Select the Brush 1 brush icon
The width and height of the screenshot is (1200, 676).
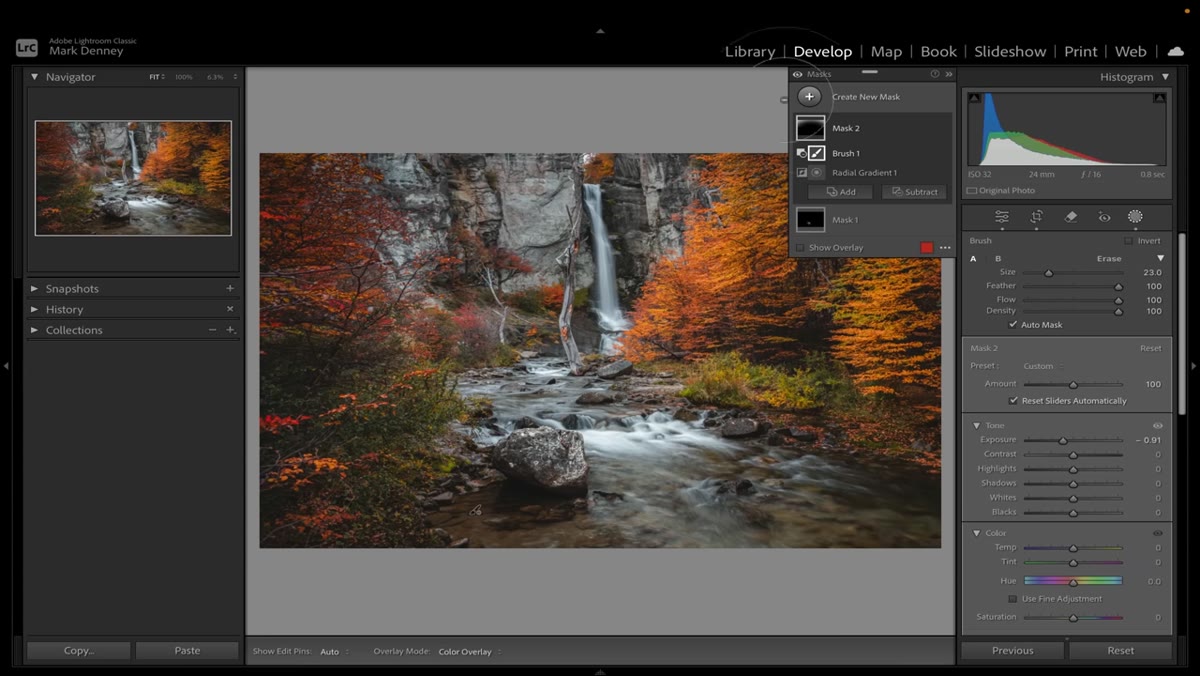click(817, 153)
